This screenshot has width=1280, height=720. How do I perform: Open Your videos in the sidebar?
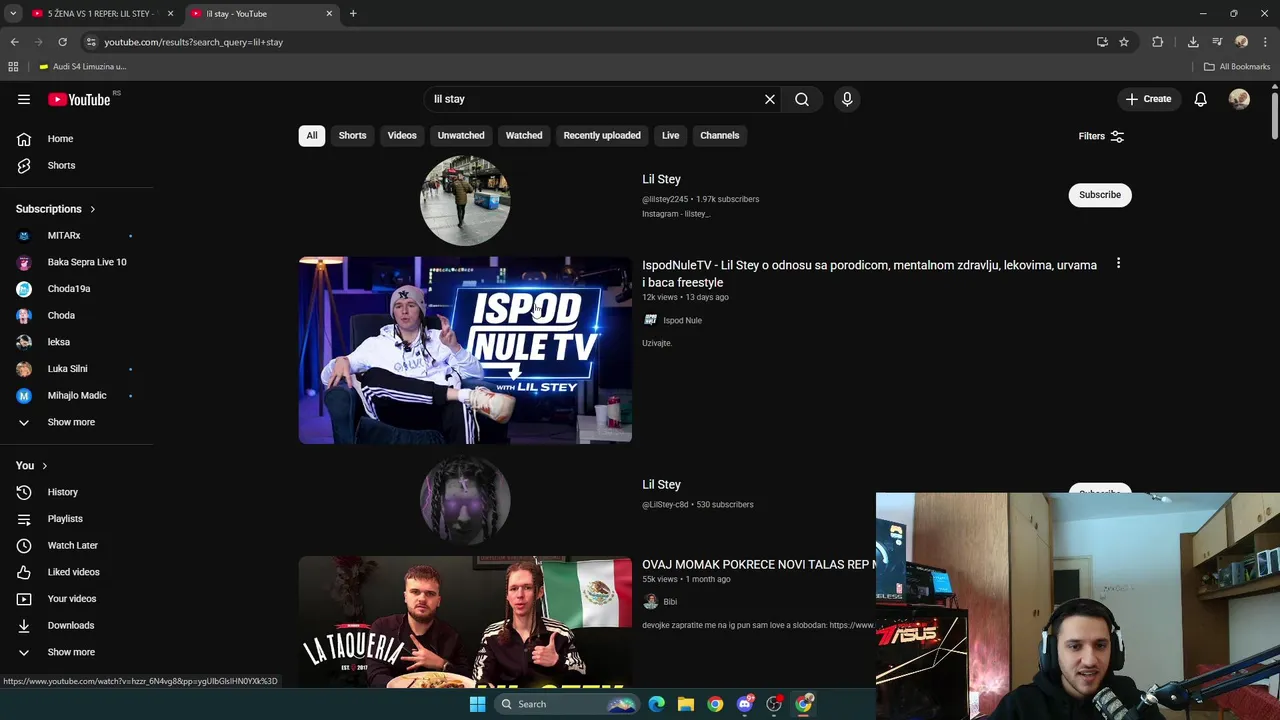point(77,599)
